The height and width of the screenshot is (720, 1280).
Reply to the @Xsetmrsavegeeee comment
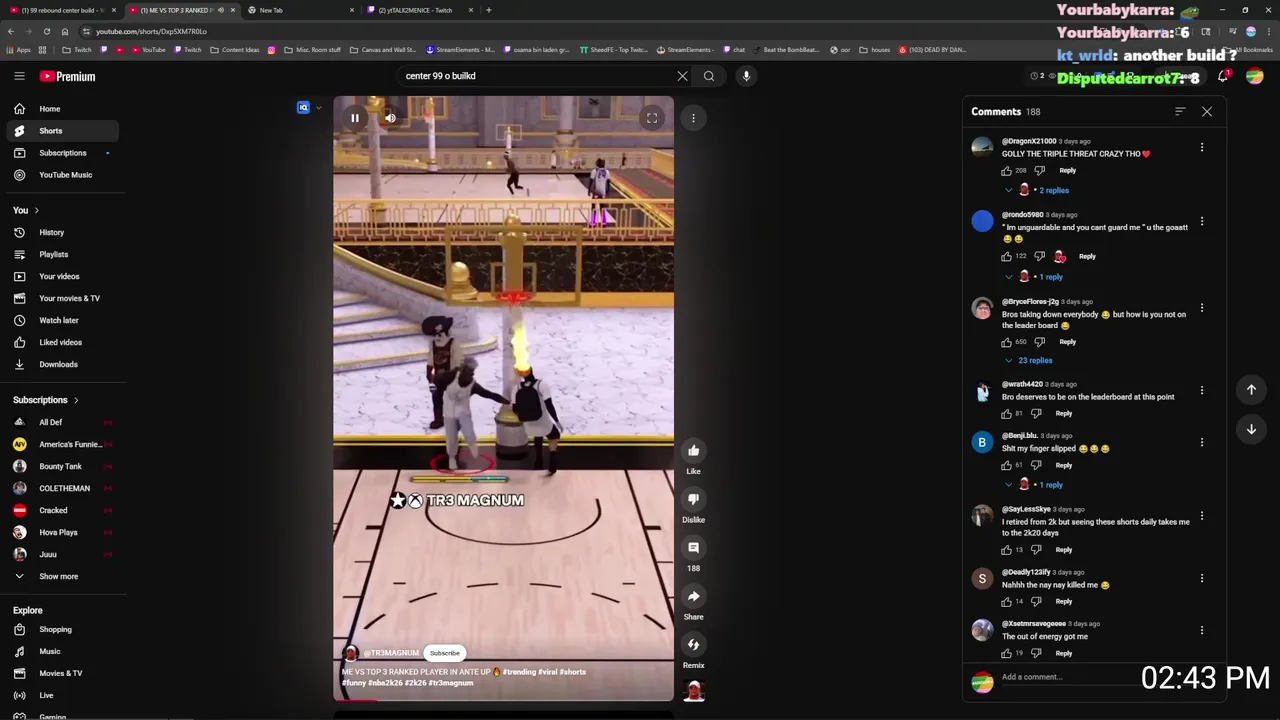point(1063,654)
